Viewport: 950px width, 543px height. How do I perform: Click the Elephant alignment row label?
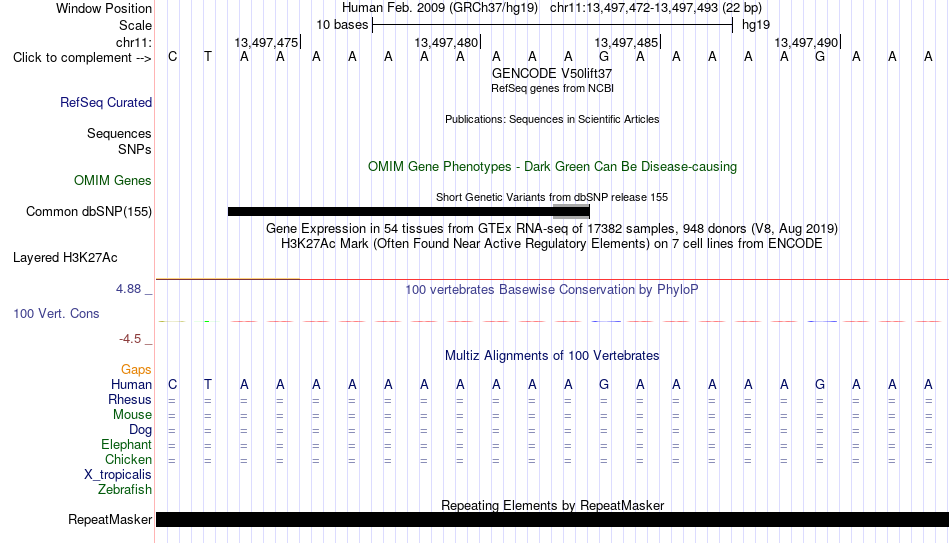pos(127,445)
